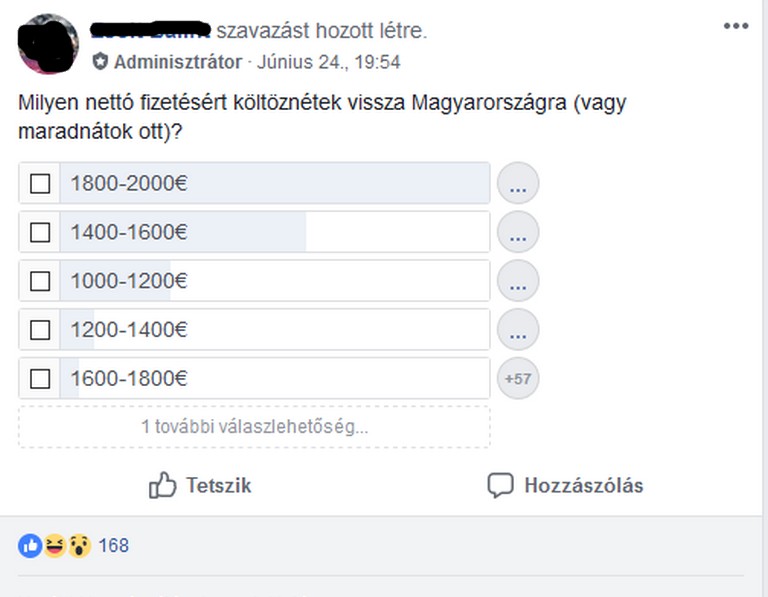This screenshot has height=597, width=768.
Task: Select the 1000-1200€ checkbox
Action: pos(40,282)
